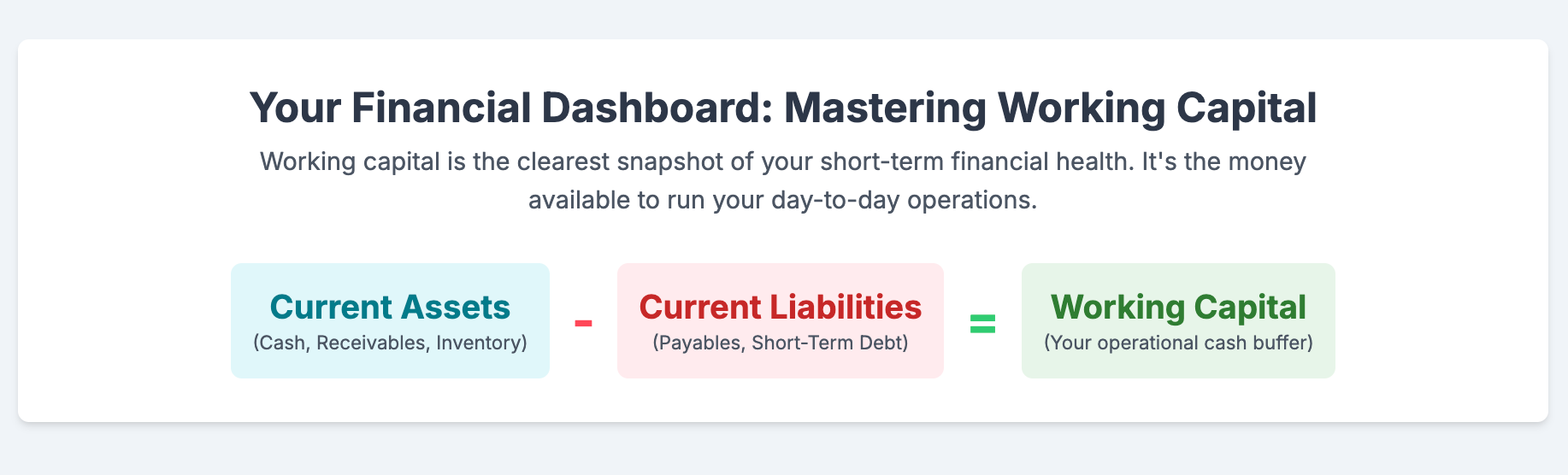Viewport: 1568px width, 475px height.
Task: Click the Current Liabilities heading text
Action: pyautogui.click(x=781, y=307)
